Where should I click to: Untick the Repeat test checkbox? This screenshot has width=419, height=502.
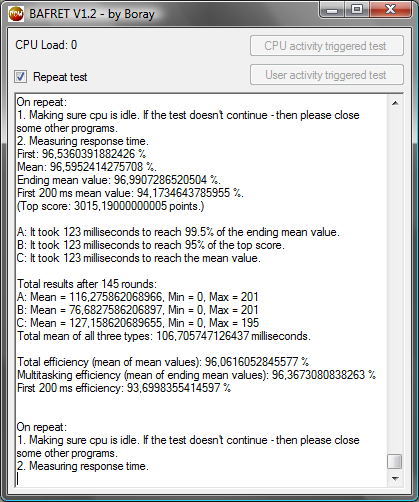21,77
